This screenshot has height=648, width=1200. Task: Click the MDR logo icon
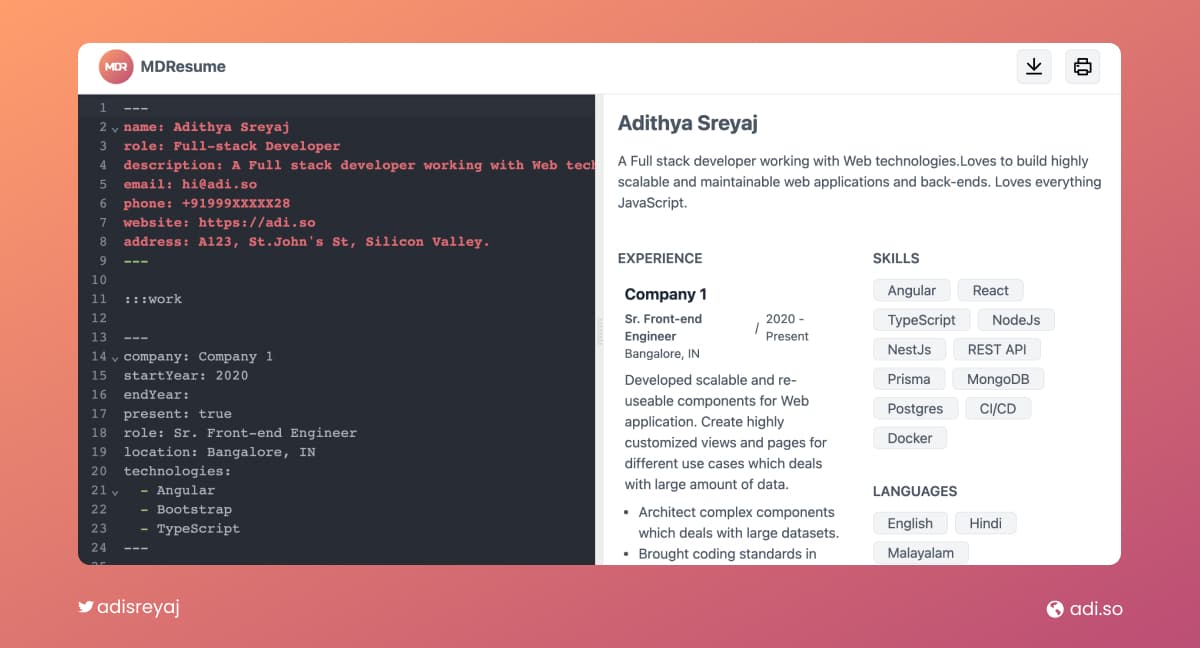click(115, 66)
